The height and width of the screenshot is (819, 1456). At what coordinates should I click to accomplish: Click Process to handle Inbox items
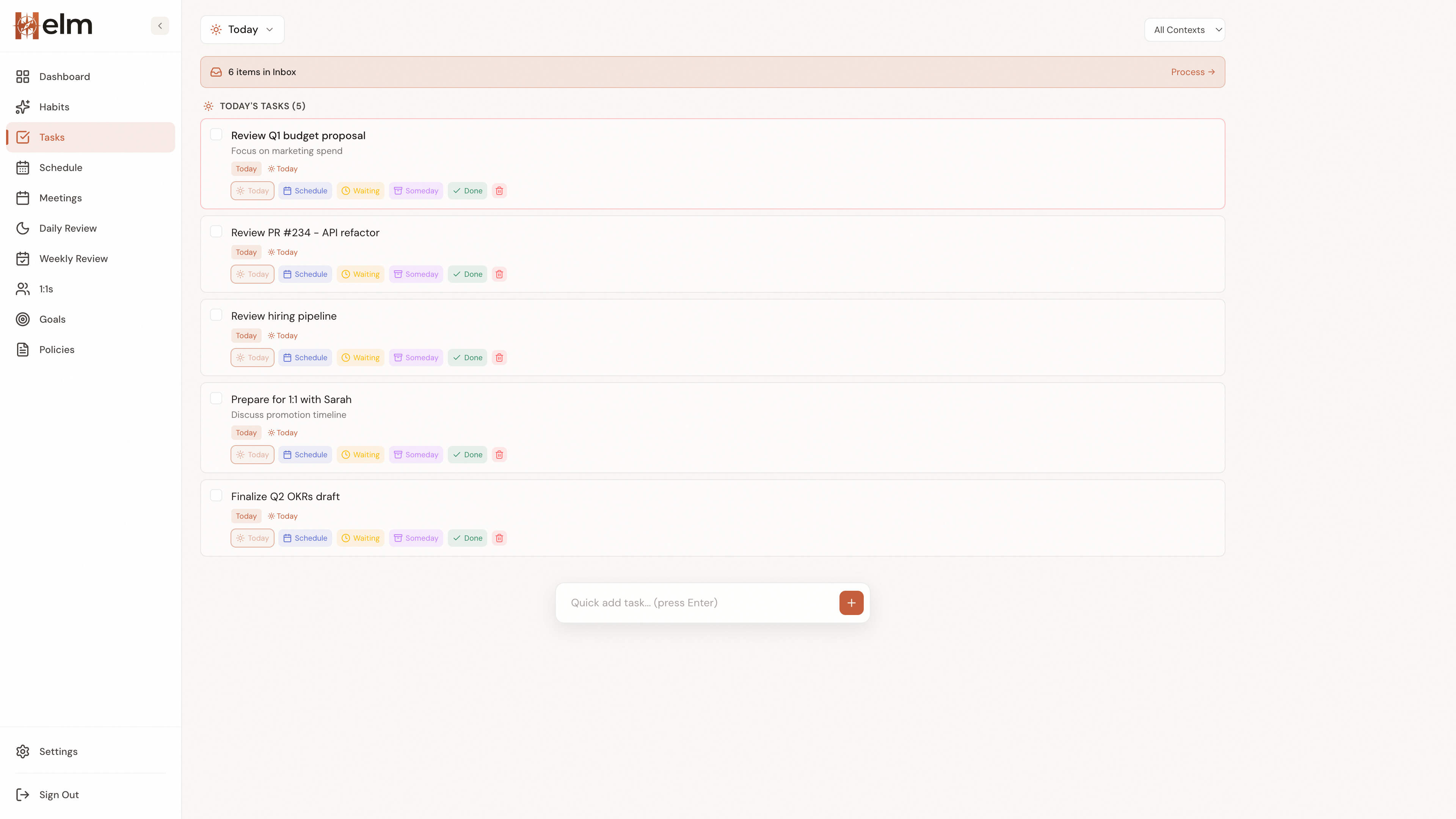(x=1192, y=72)
